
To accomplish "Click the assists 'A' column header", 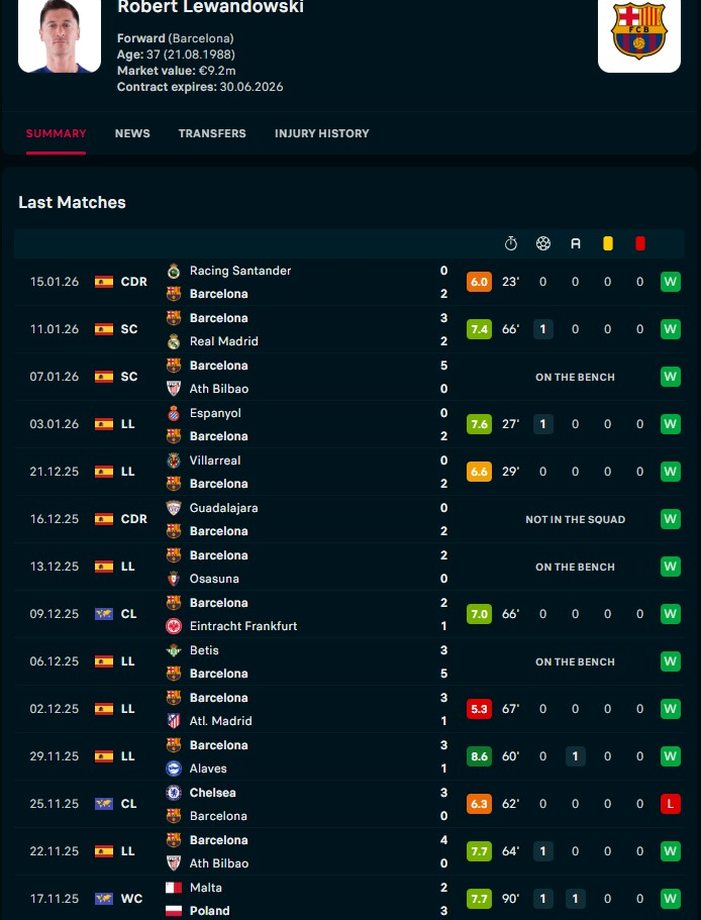I will pyautogui.click(x=575, y=243).
